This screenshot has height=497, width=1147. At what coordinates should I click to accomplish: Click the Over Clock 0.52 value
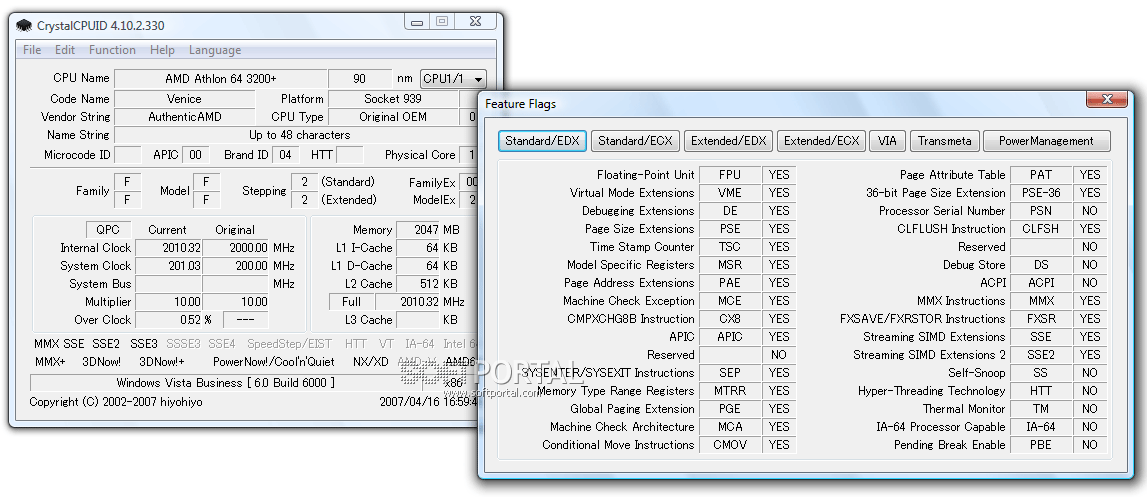click(x=168, y=320)
